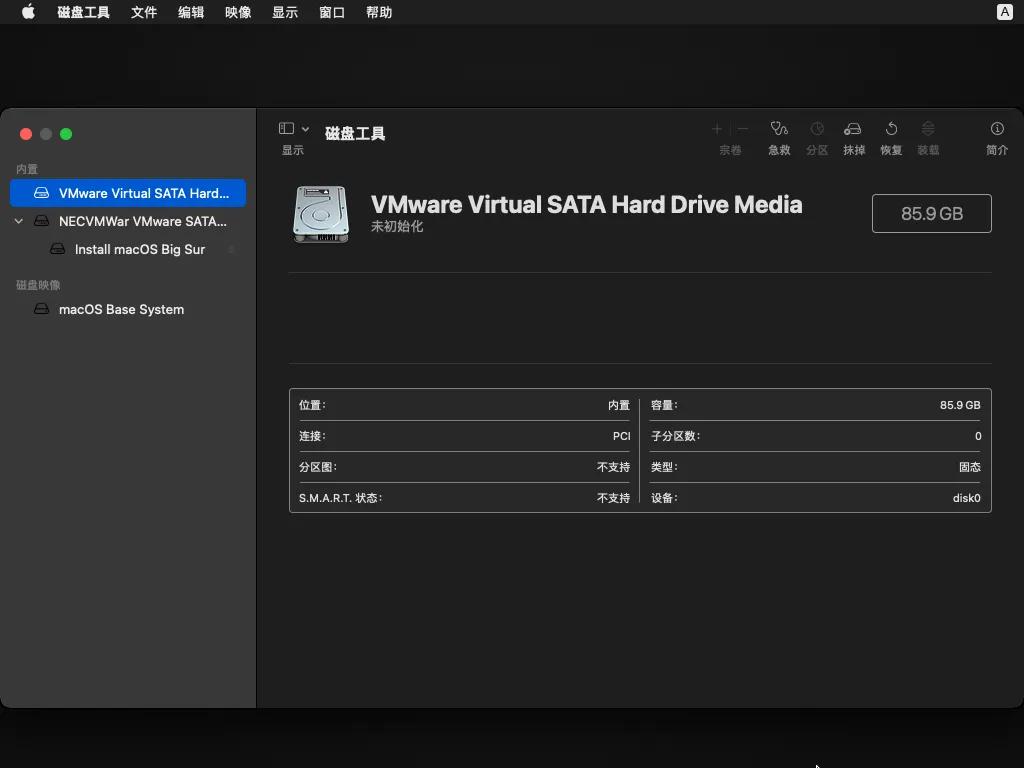Click the 85.9 GB capacity box
This screenshot has width=1024, height=768.
pyautogui.click(x=931, y=213)
